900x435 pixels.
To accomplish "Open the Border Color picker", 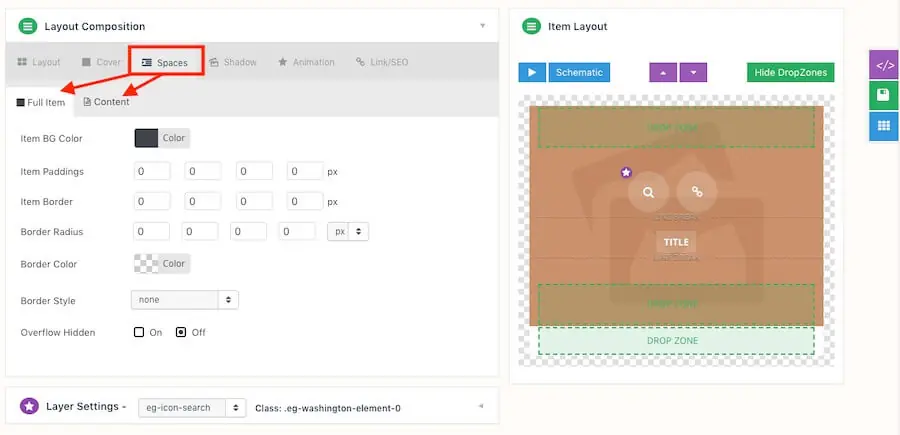I will tap(162, 264).
